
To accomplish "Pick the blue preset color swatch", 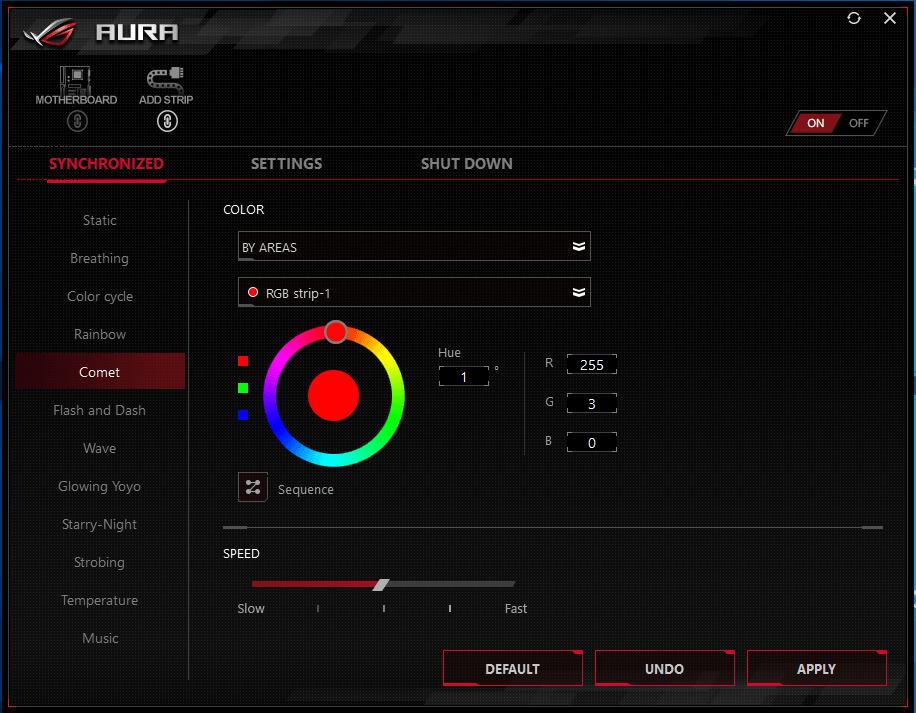I will click(x=243, y=415).
